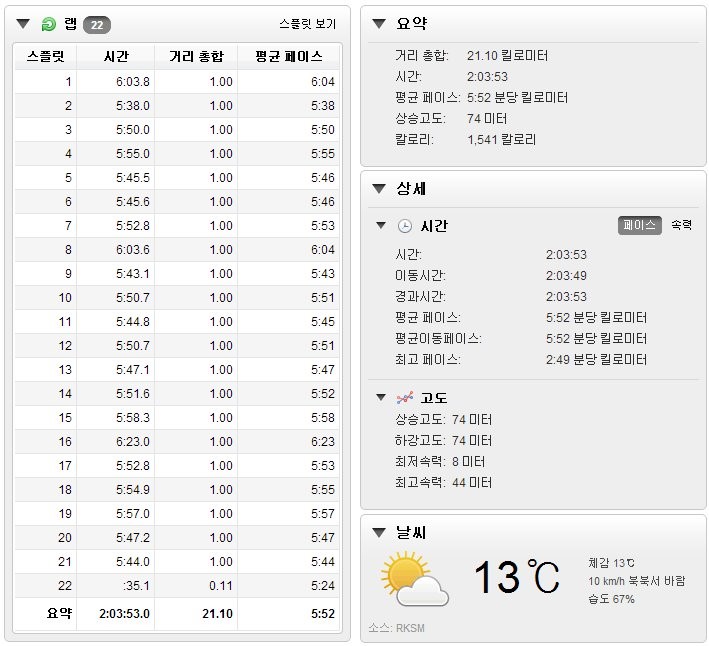Click the 거리 총합 column header
The width and height of the screenshot is (709, 646).
point(196,56)
